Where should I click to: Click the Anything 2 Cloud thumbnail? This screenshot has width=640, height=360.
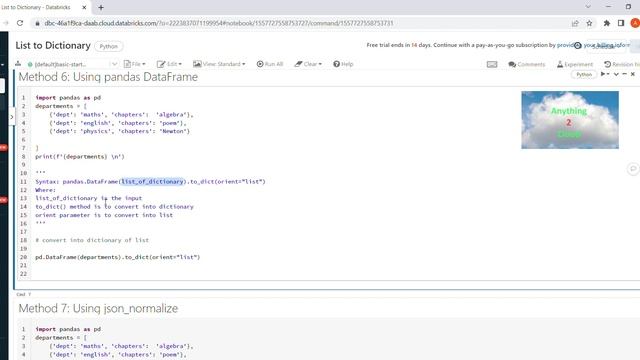pyautogui.click(x=570, y=120)
